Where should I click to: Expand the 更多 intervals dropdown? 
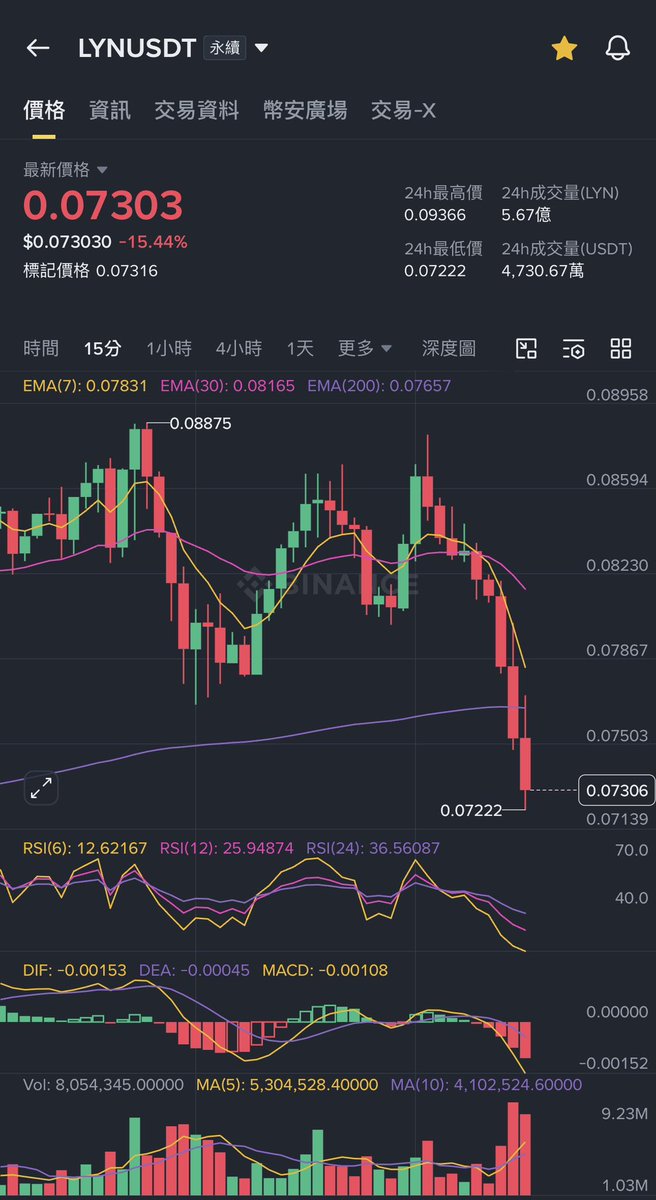coord(365,348)
